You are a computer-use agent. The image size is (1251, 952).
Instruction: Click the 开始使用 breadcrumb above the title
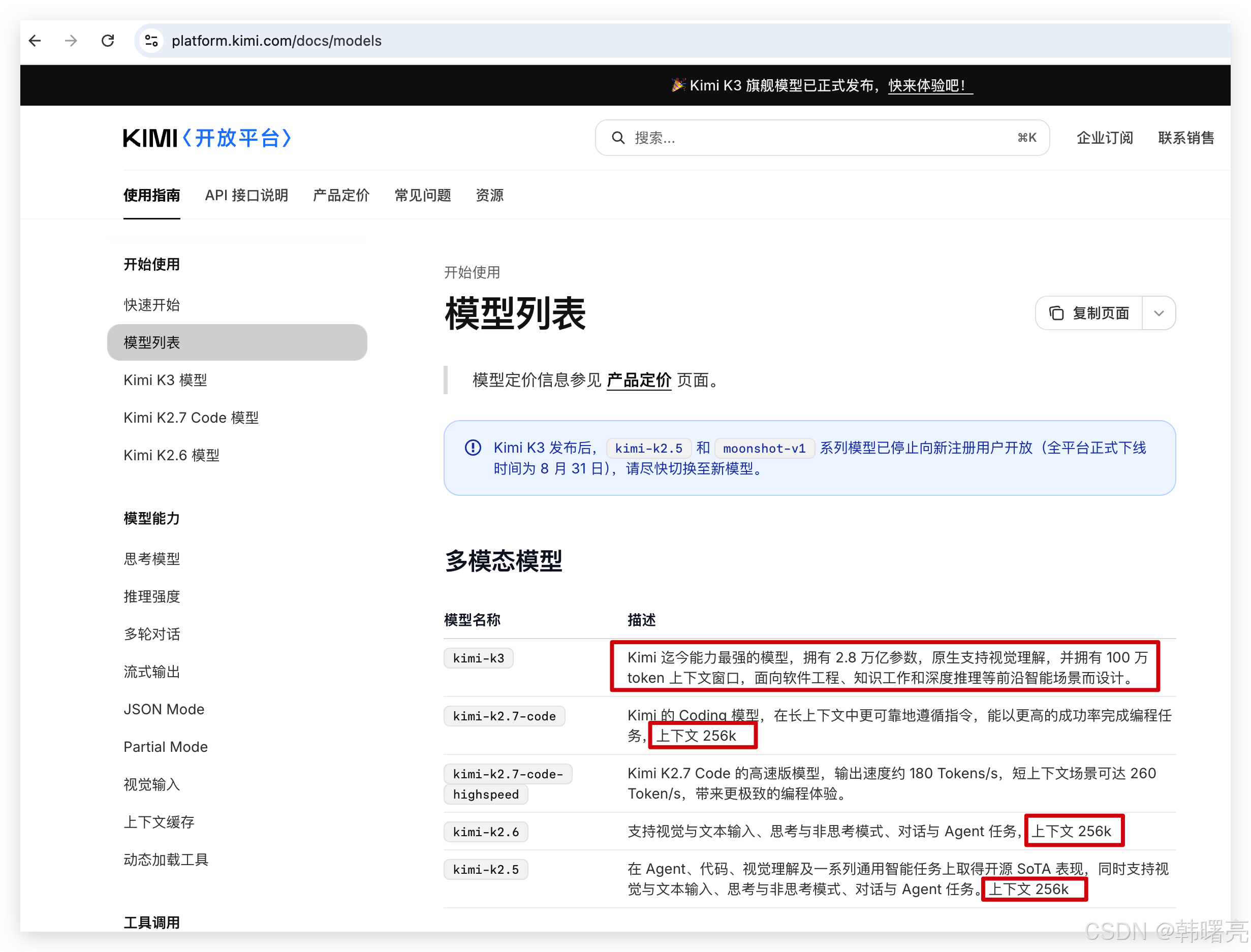point(472,273)
